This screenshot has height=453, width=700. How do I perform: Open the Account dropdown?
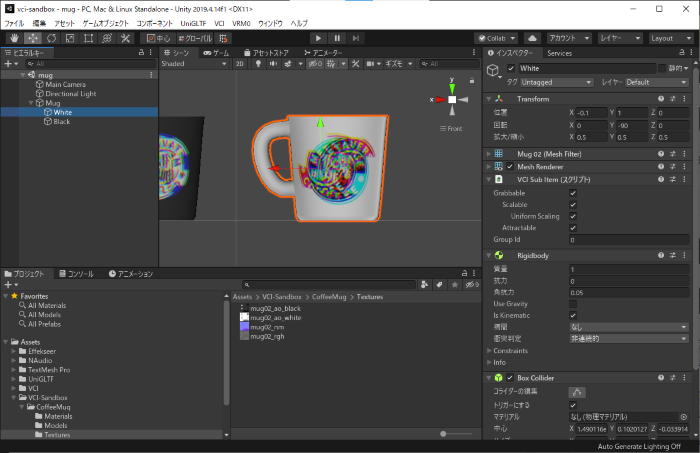pyautogui.click(x=569, y=38)
